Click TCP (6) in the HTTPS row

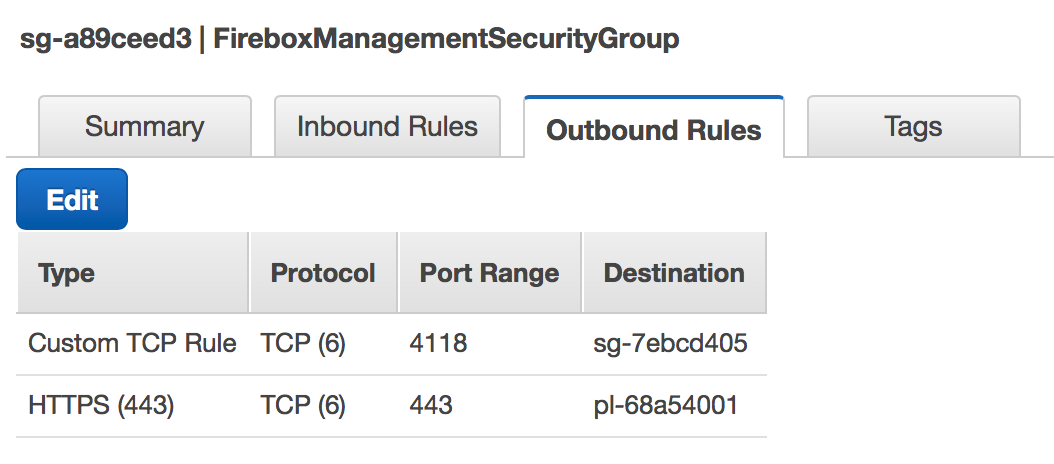click(303, 406)
